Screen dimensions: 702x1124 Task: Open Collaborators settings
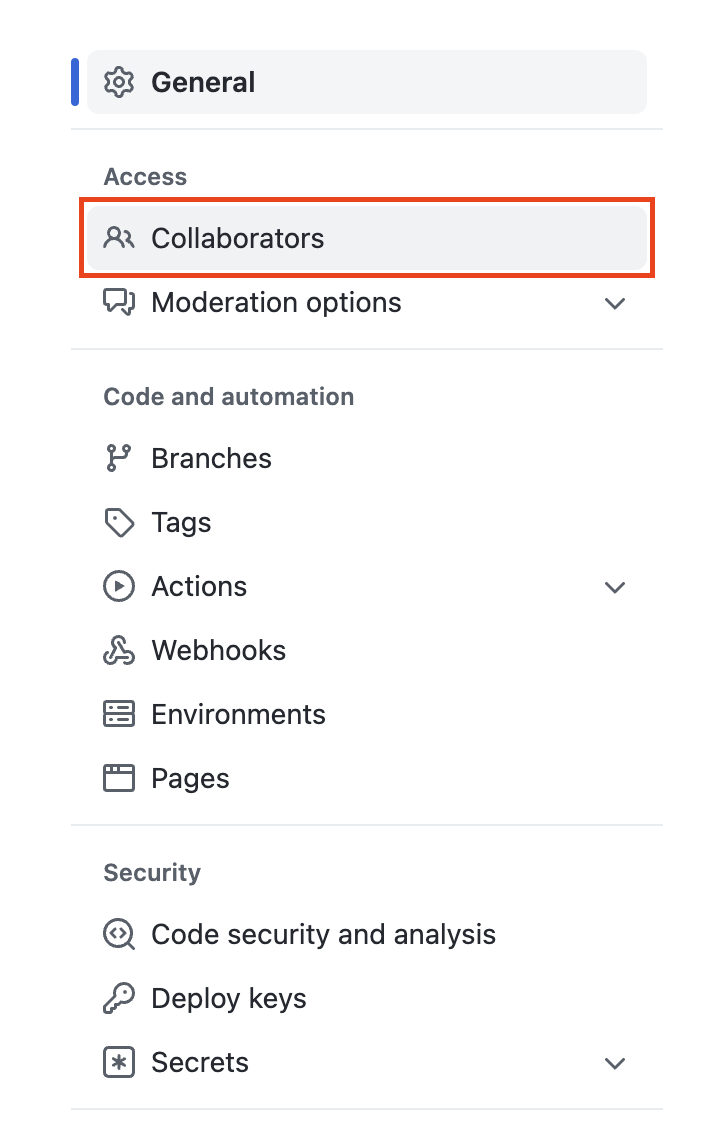click(x=366, y=238)
